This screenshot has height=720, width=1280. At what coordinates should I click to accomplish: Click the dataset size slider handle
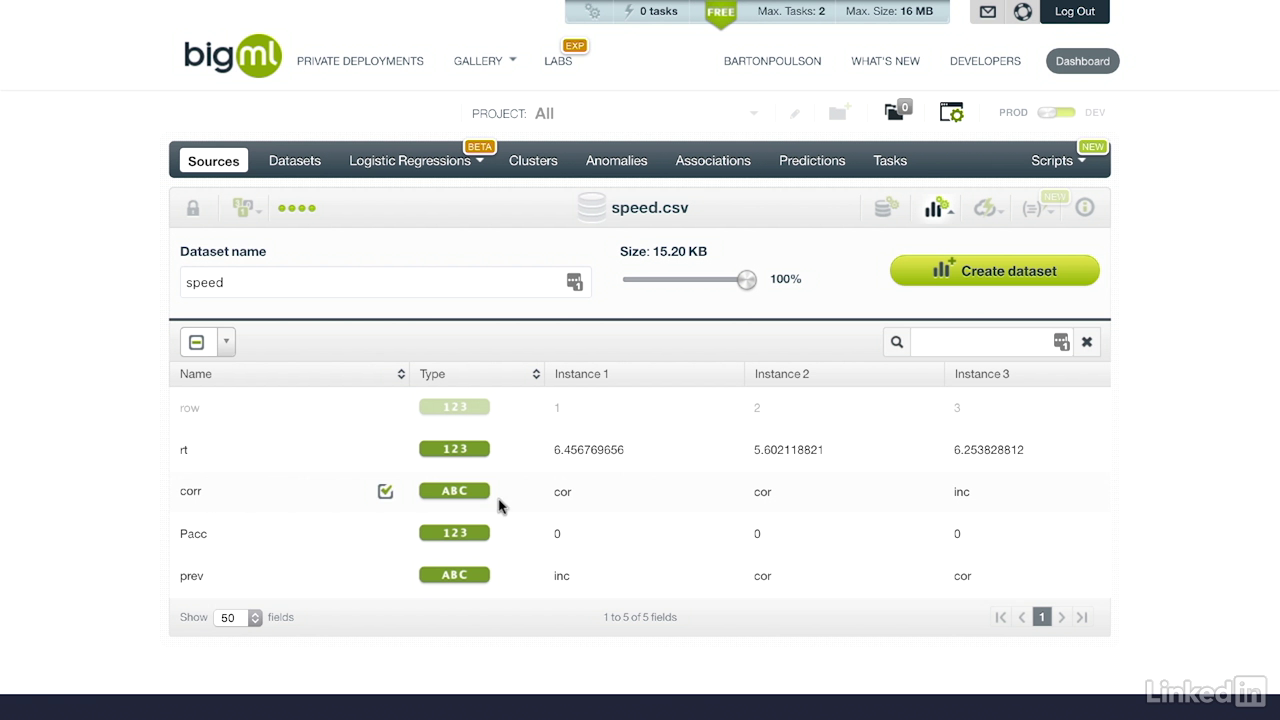click(x=746, y=280)
